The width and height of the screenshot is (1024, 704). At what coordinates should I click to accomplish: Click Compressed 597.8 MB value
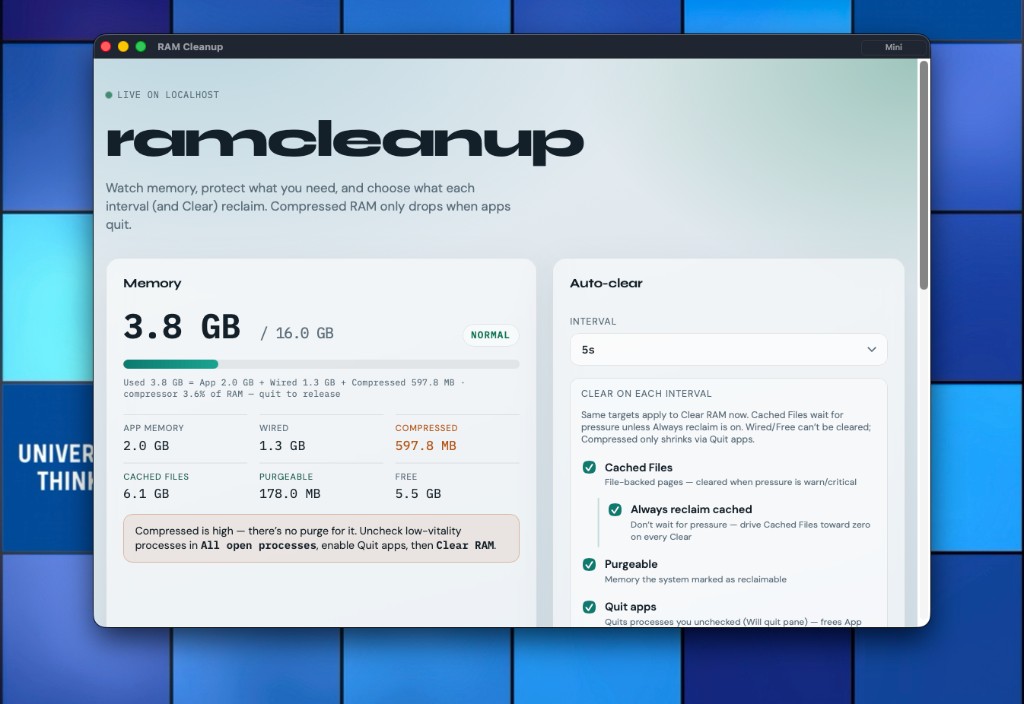[426, 445]
